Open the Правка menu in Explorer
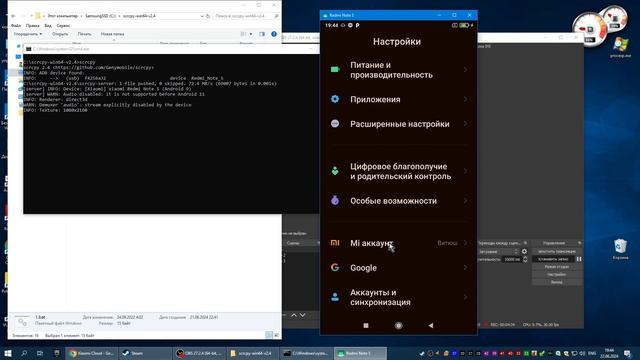The height and width of the screenshot is (360, 640). 33,25
